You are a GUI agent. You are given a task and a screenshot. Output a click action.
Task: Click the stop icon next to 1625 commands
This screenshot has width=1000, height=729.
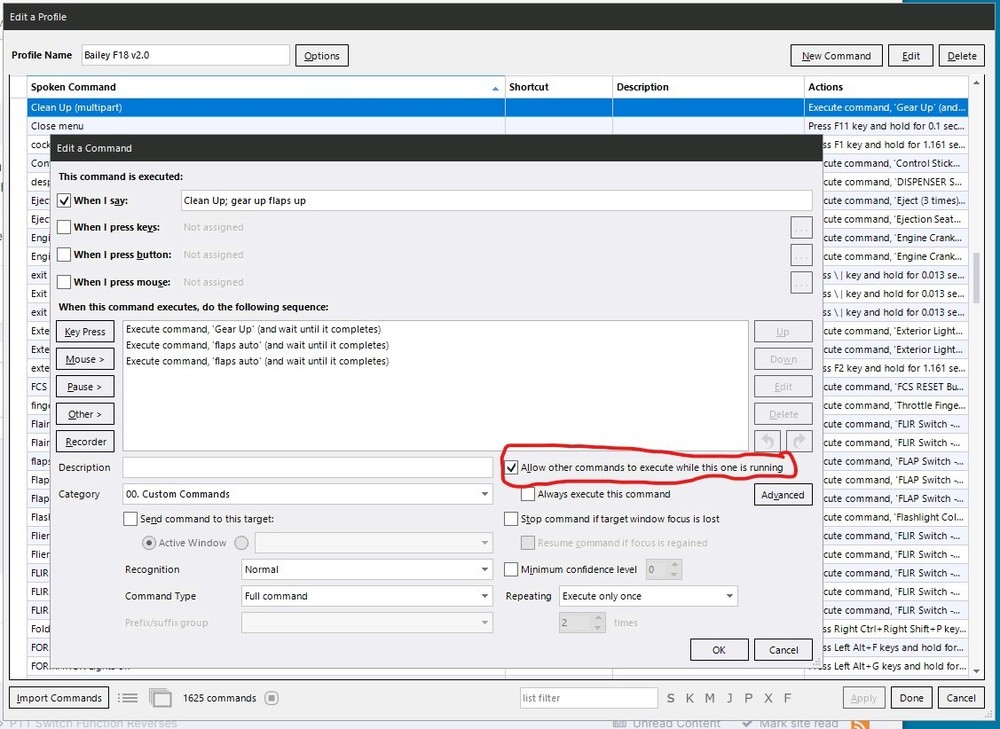[x=272, y=698]
